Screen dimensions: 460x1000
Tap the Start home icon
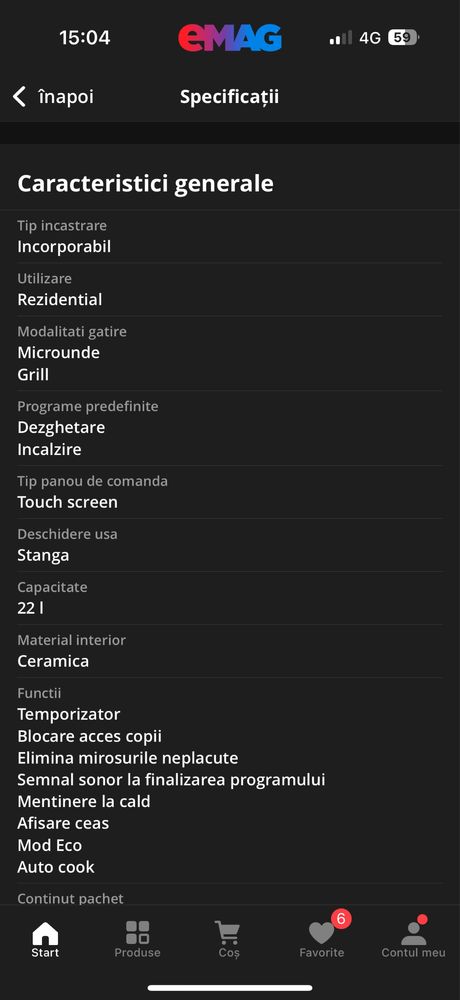[45, 933]
